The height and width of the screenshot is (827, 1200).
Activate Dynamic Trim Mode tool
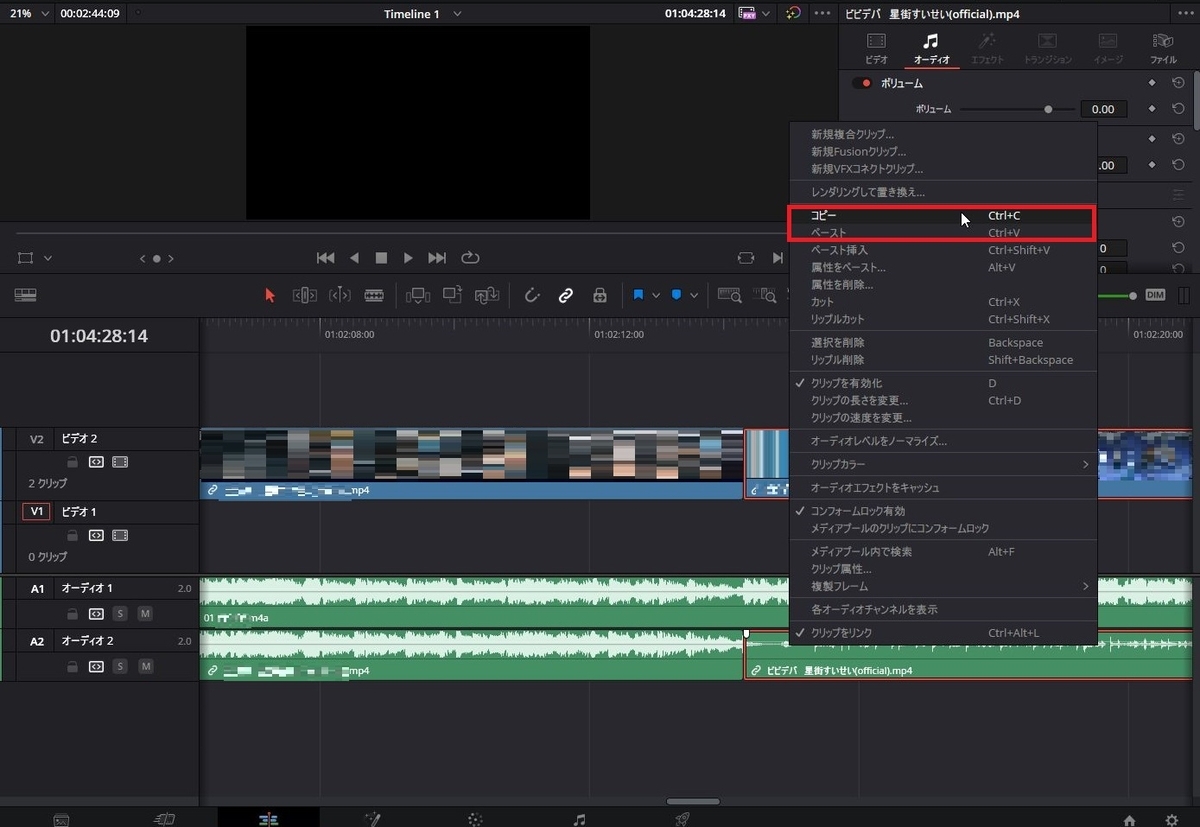tap(340, 295)
